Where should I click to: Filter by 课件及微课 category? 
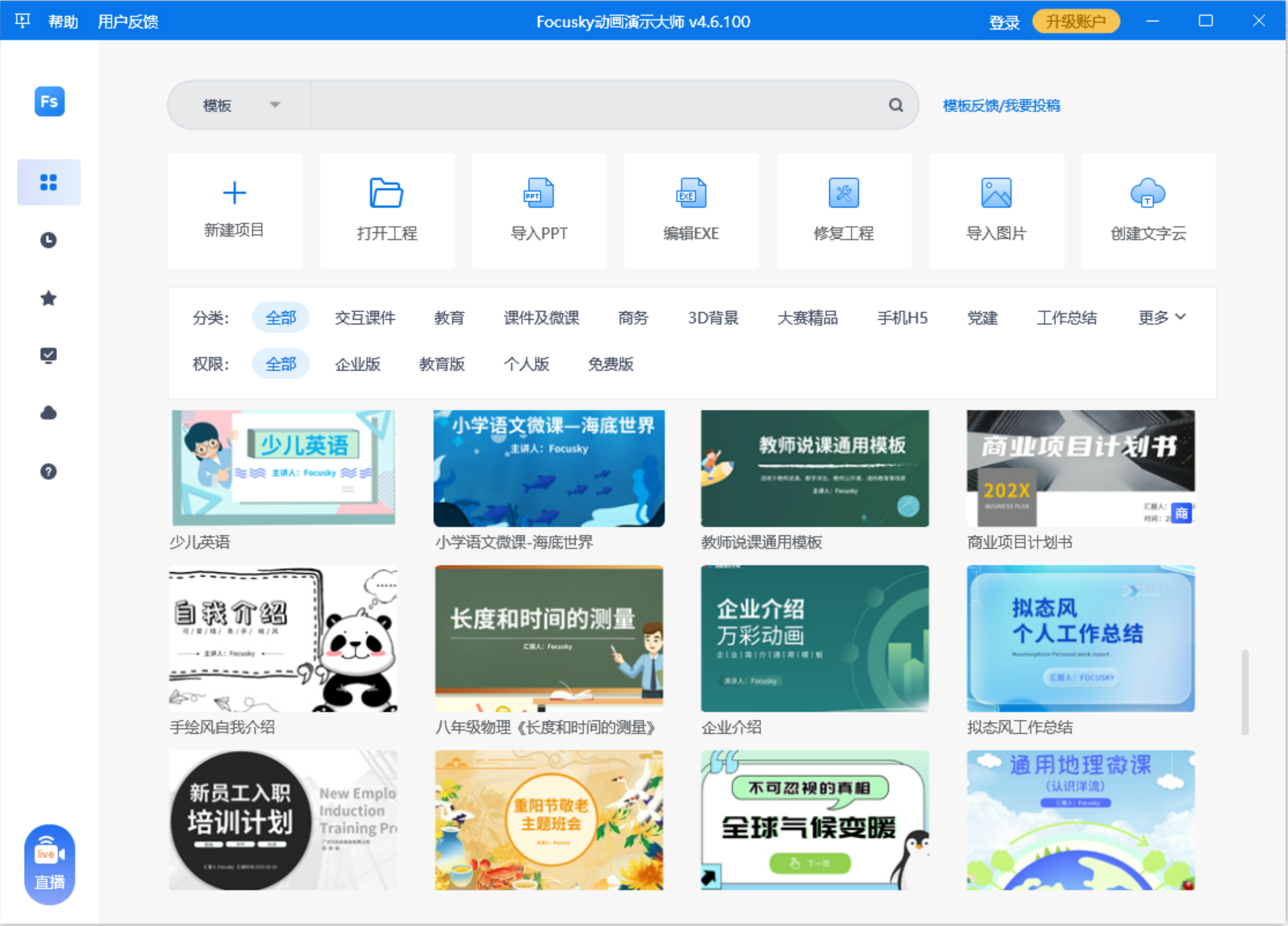click(541, 318)
